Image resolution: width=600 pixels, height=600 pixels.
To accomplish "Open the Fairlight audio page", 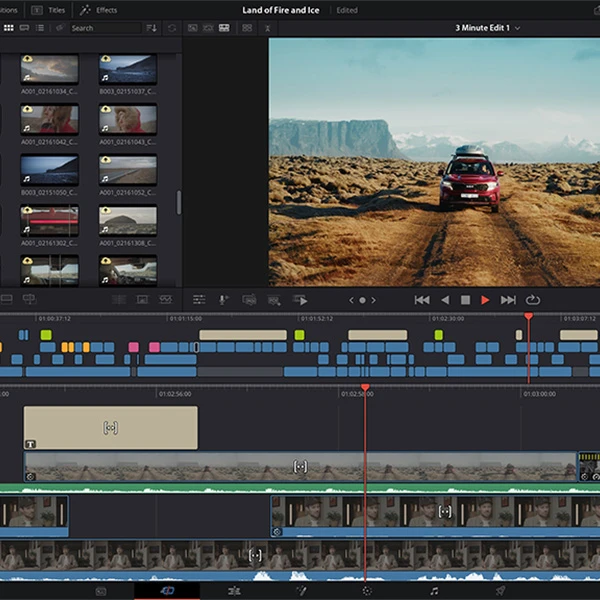I will click(434, 591).
